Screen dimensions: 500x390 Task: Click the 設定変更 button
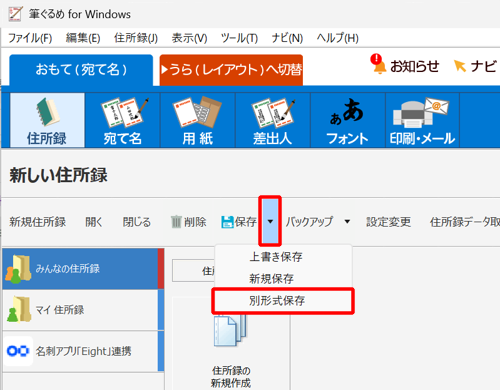tap(388, 222)
